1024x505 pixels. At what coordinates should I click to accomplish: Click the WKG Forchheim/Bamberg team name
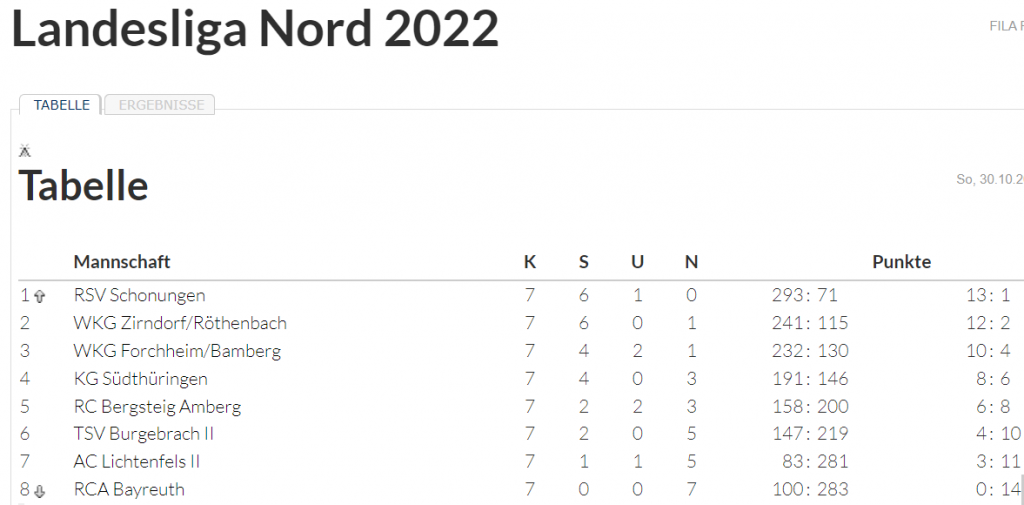pos(177,351)
